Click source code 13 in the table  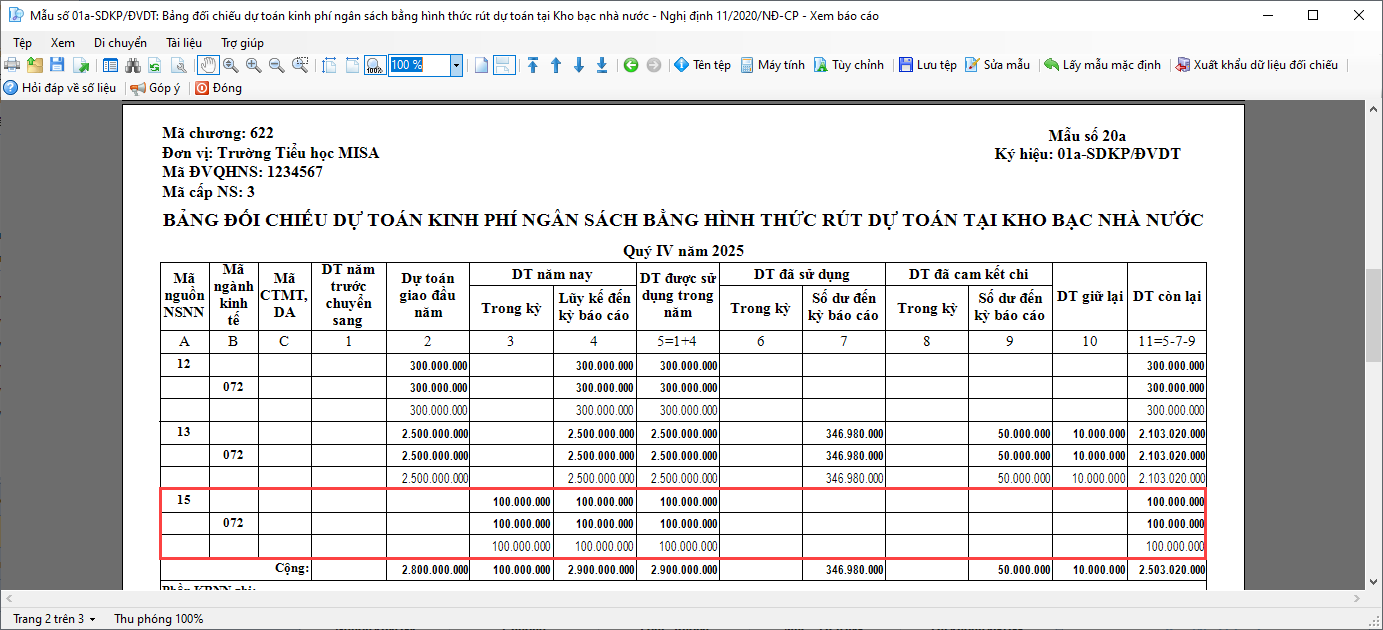[184, 432]
